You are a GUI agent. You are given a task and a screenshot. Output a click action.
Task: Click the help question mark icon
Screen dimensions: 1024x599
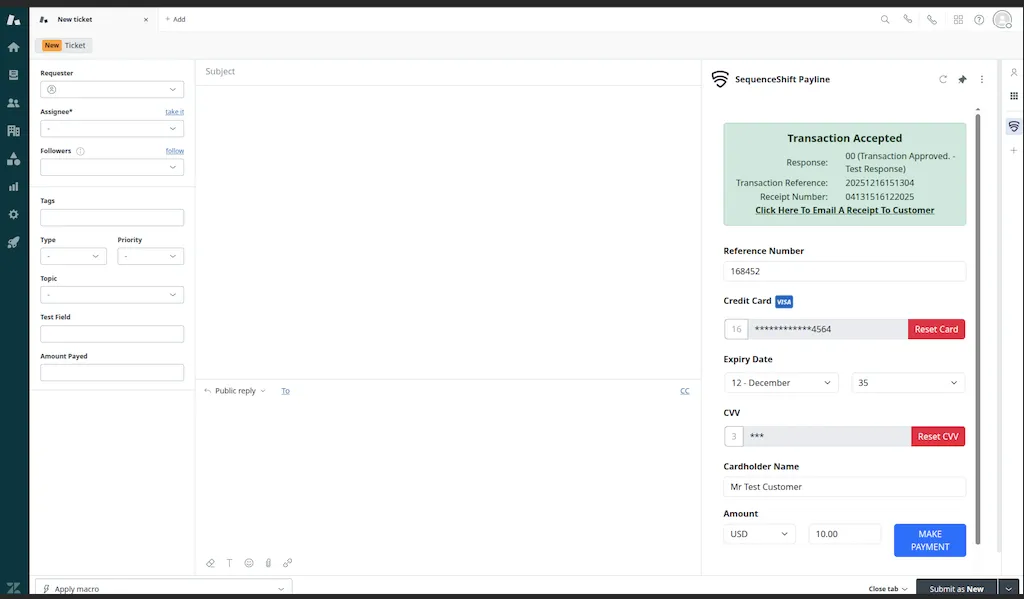point(979,19)
